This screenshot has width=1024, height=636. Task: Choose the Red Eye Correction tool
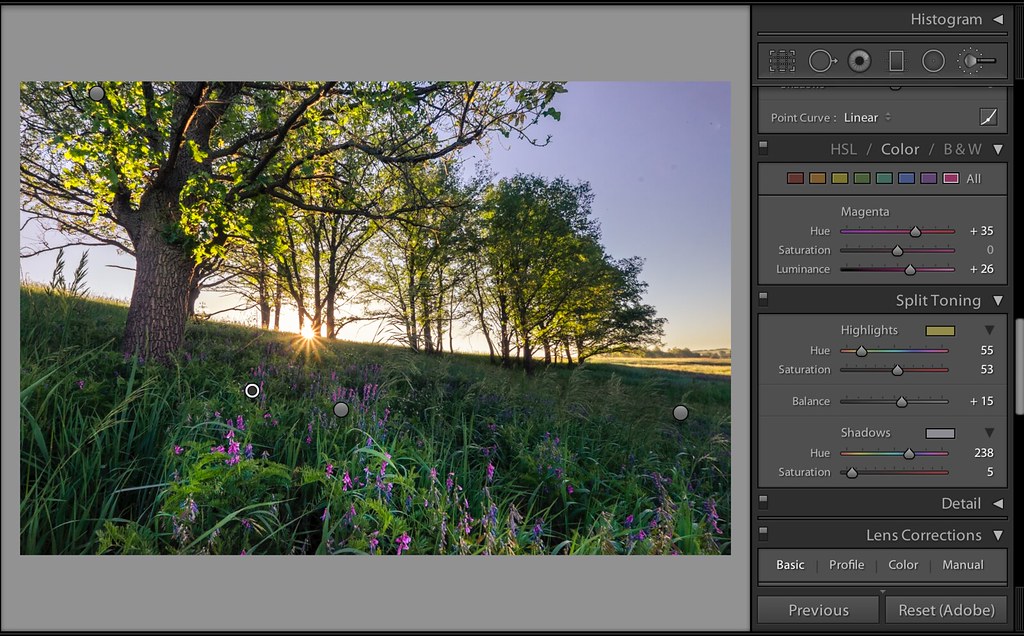pyautogui.click(x=858, y=61)
